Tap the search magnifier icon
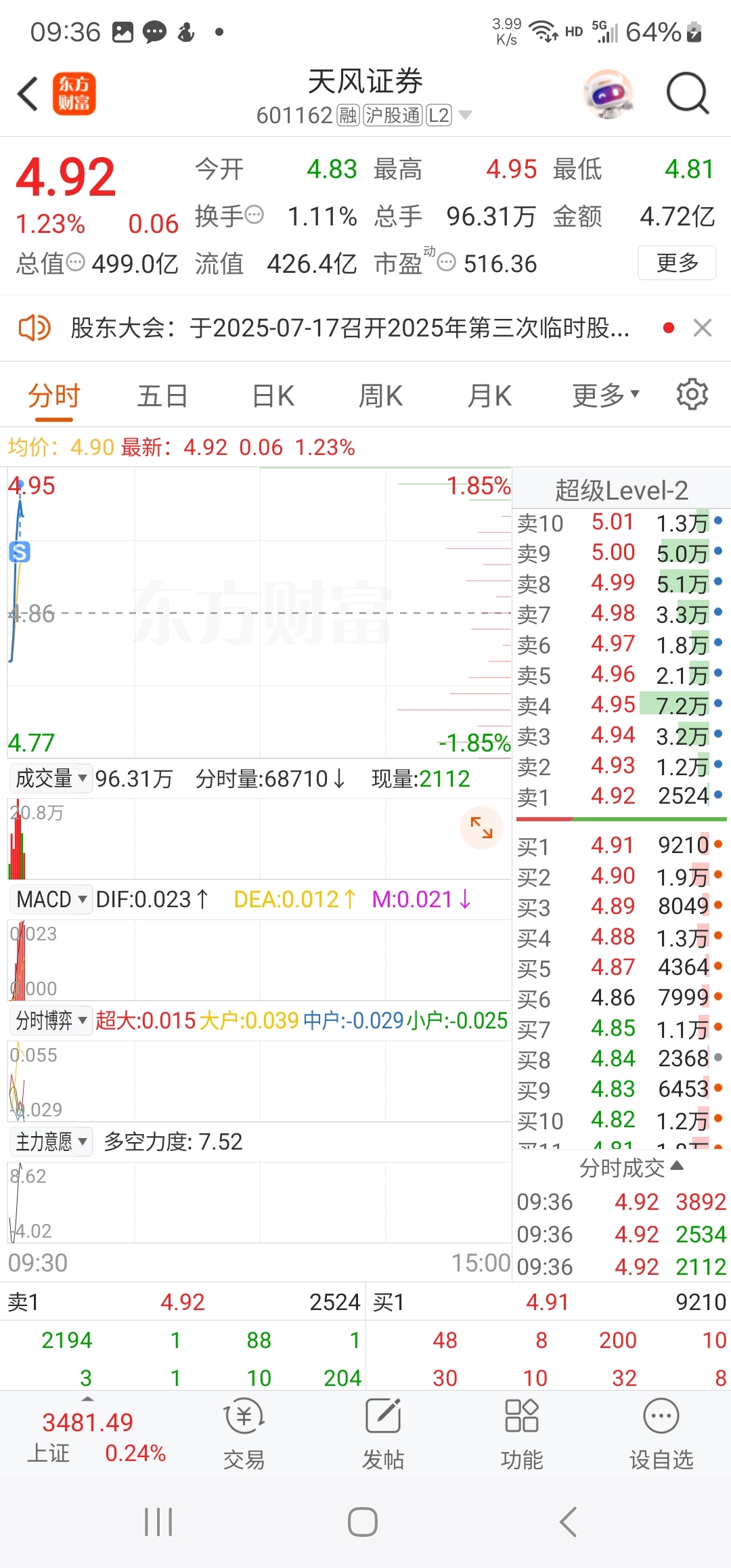 click(x=688, y=93)
